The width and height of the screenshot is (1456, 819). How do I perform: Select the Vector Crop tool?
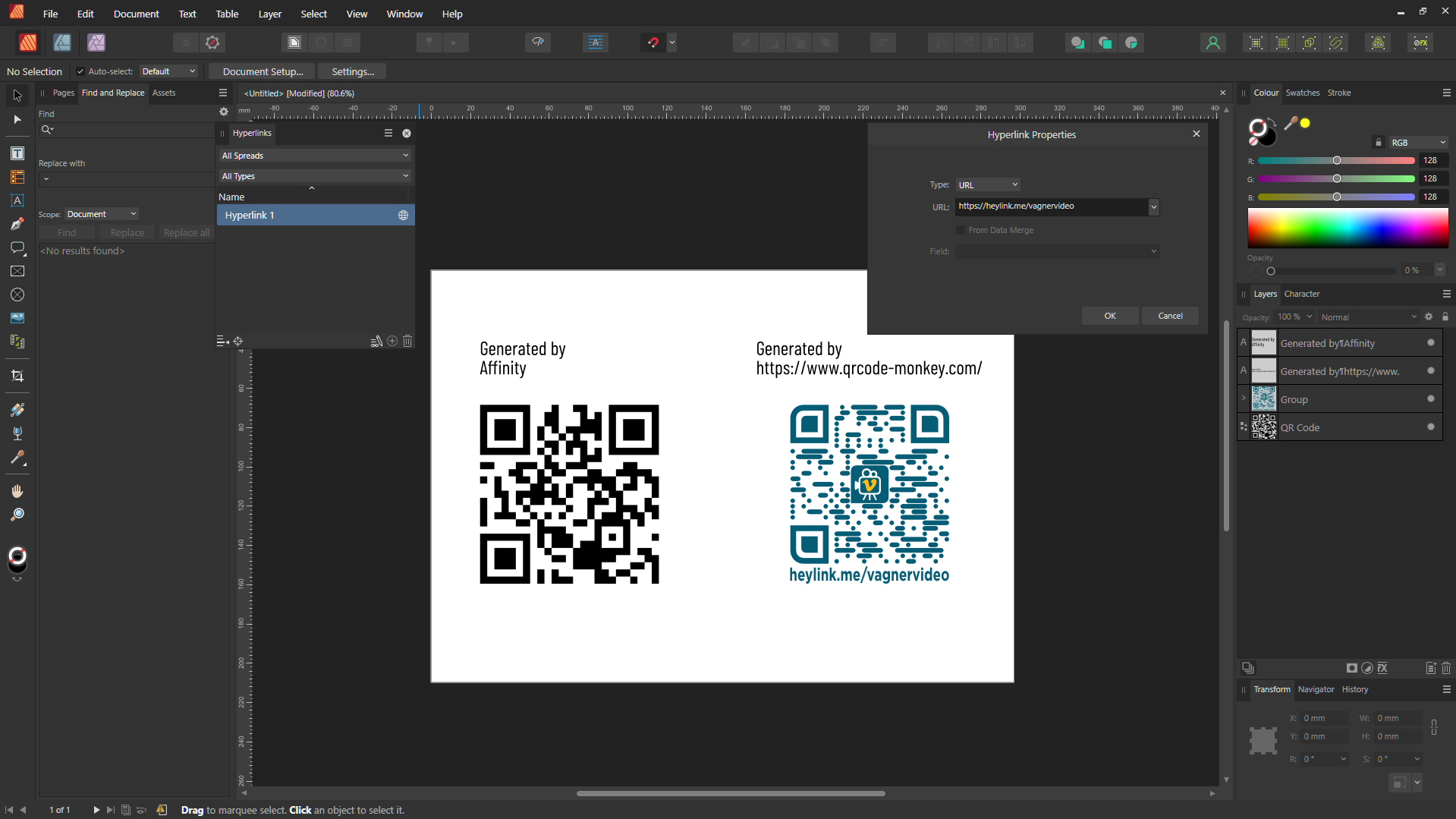[x=17, y=376]
